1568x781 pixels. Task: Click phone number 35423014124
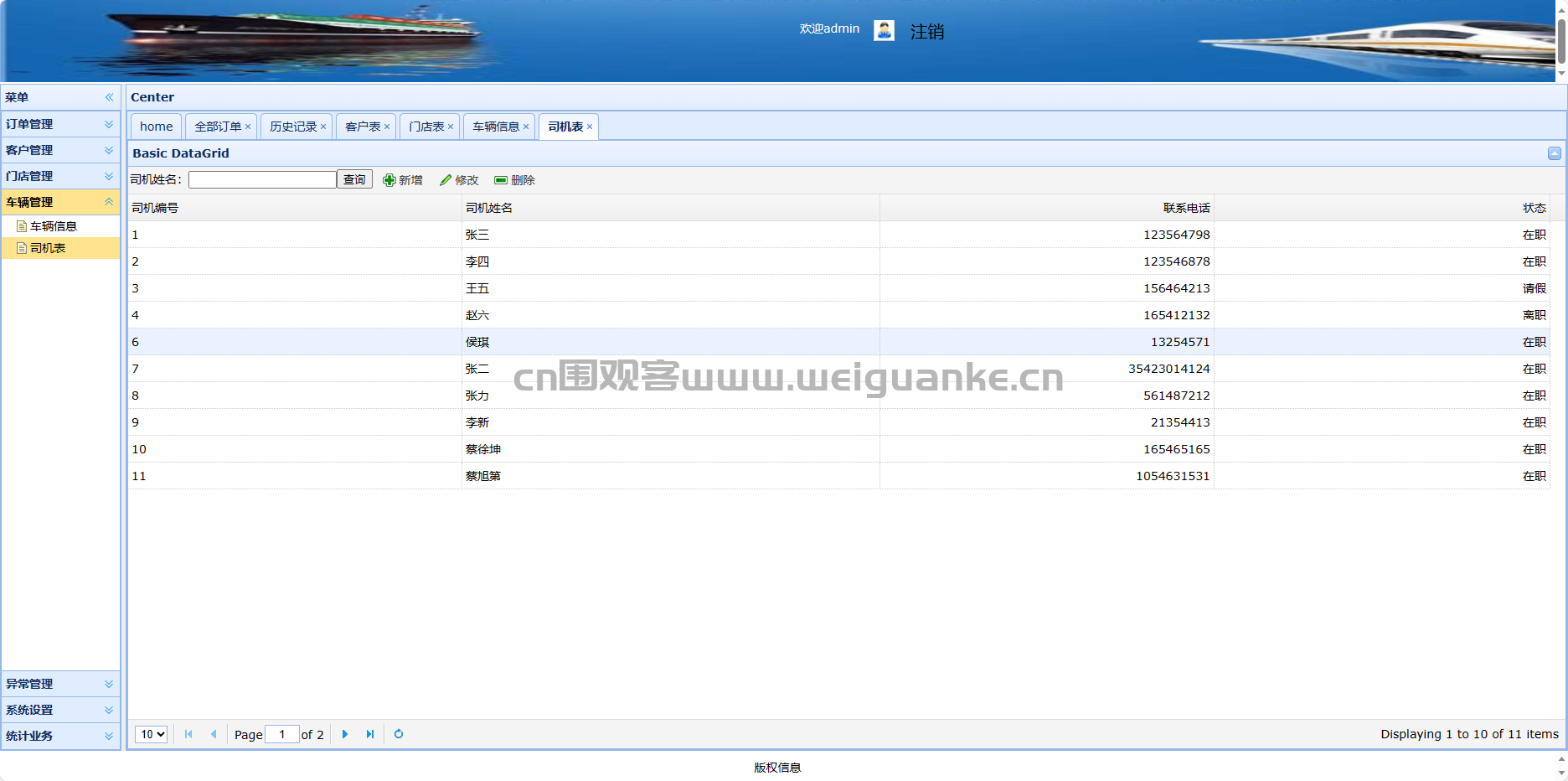point(1168,369)
